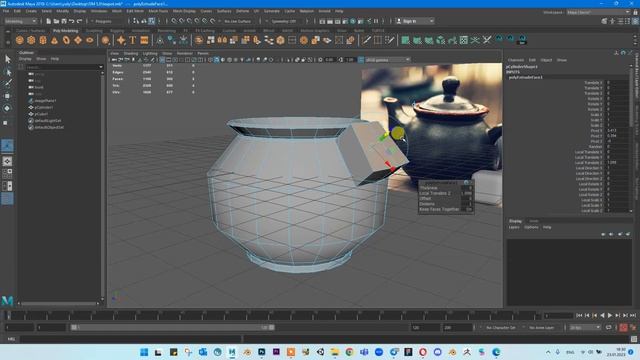
Task: Open the Outliner search filter dropdown
Action: pos(101,67)
